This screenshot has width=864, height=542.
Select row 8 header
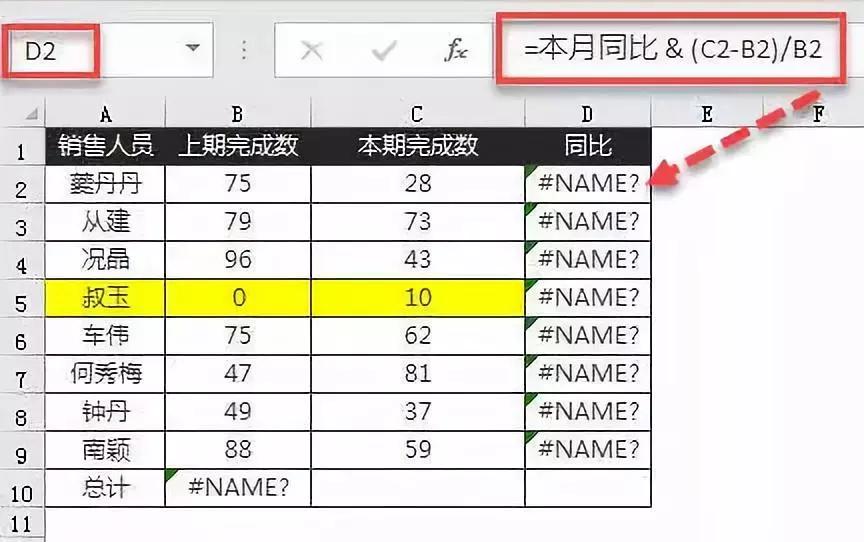tap(21, 413)
